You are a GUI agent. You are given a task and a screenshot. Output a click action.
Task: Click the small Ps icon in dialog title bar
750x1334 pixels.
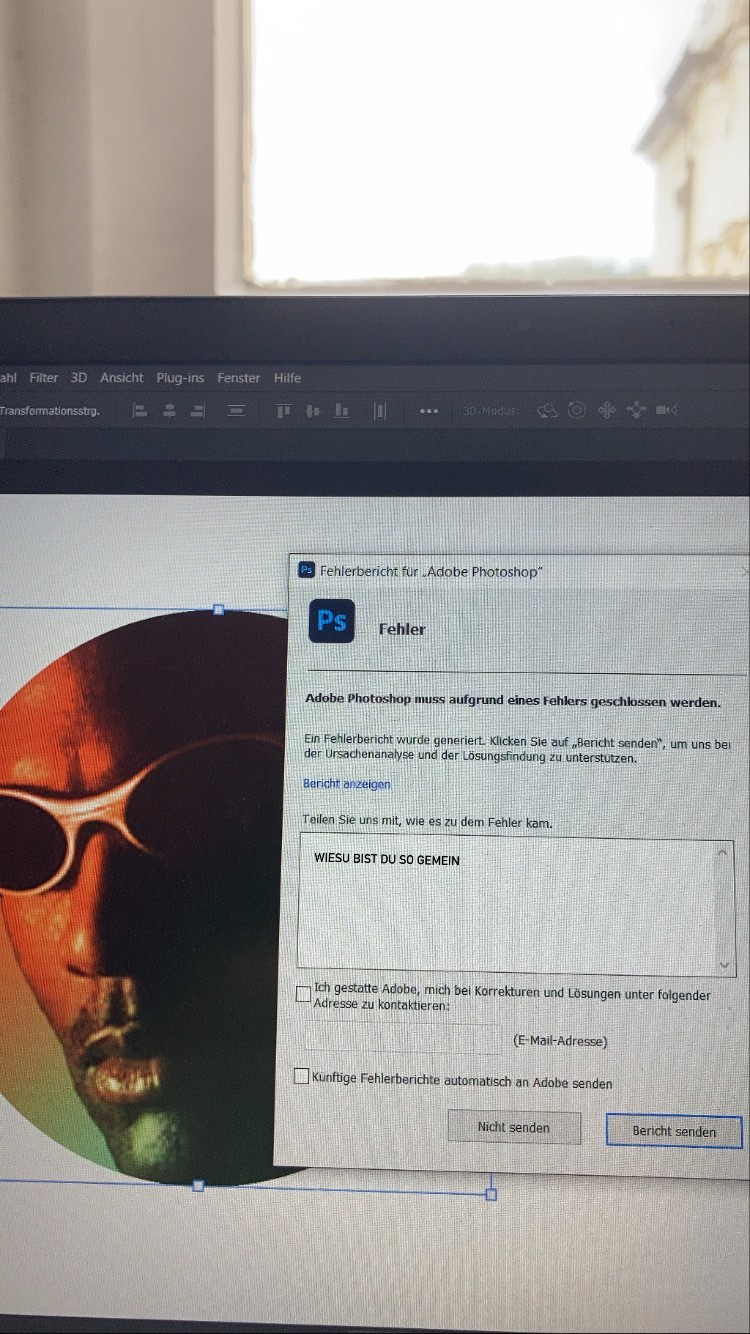click(x=307, y=570)
